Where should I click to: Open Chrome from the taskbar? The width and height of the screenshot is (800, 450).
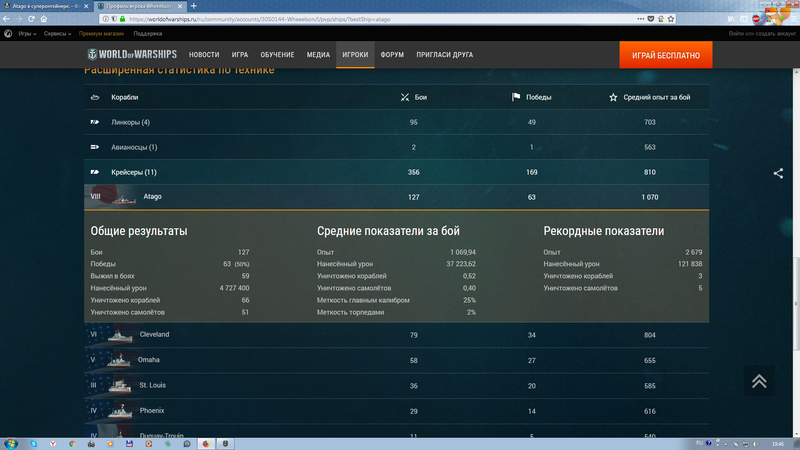tap(72, 444)
